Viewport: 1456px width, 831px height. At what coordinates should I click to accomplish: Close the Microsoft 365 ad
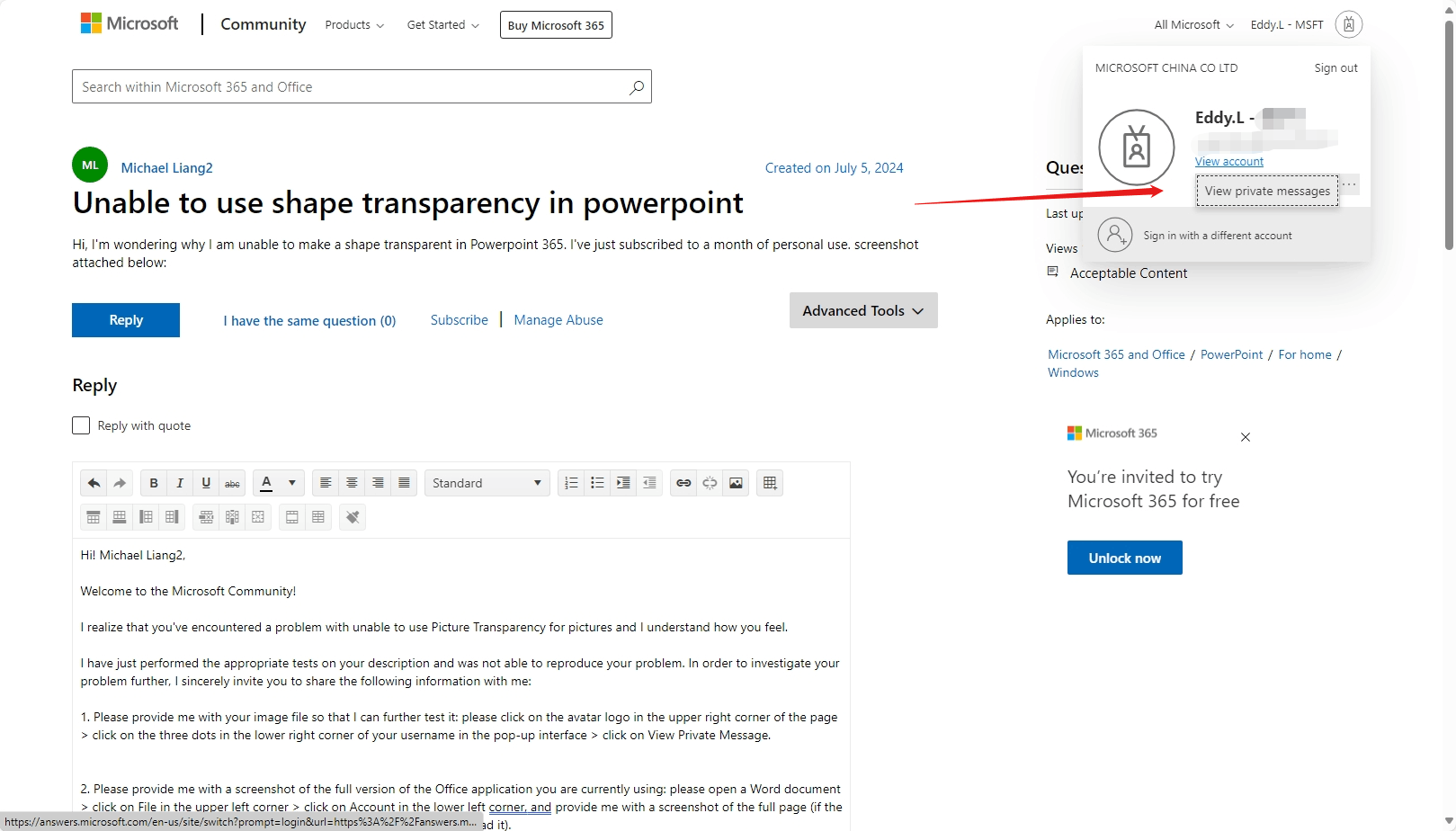tap(1246, 437)
